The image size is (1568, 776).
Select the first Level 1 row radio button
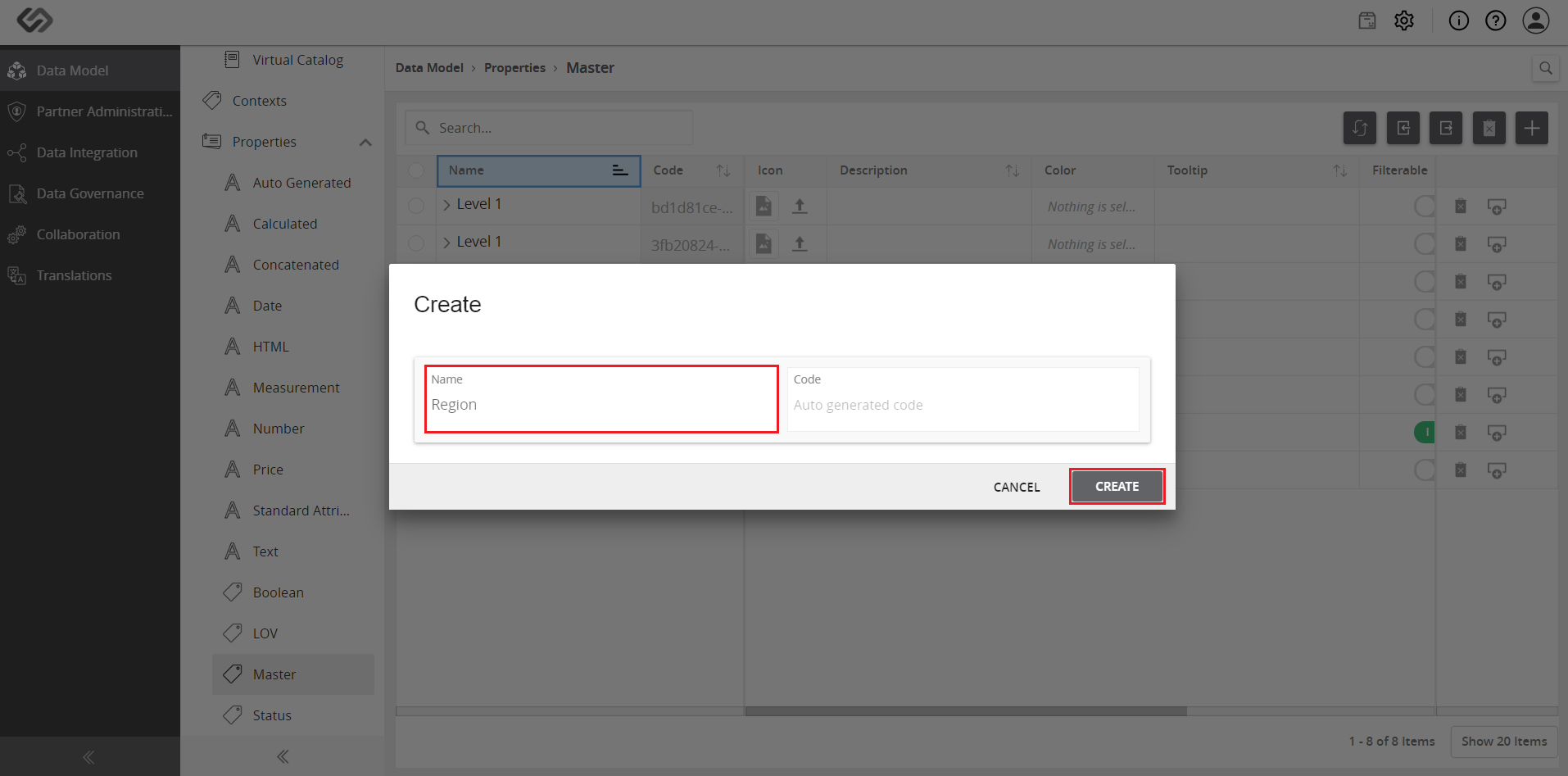point(416,206)
